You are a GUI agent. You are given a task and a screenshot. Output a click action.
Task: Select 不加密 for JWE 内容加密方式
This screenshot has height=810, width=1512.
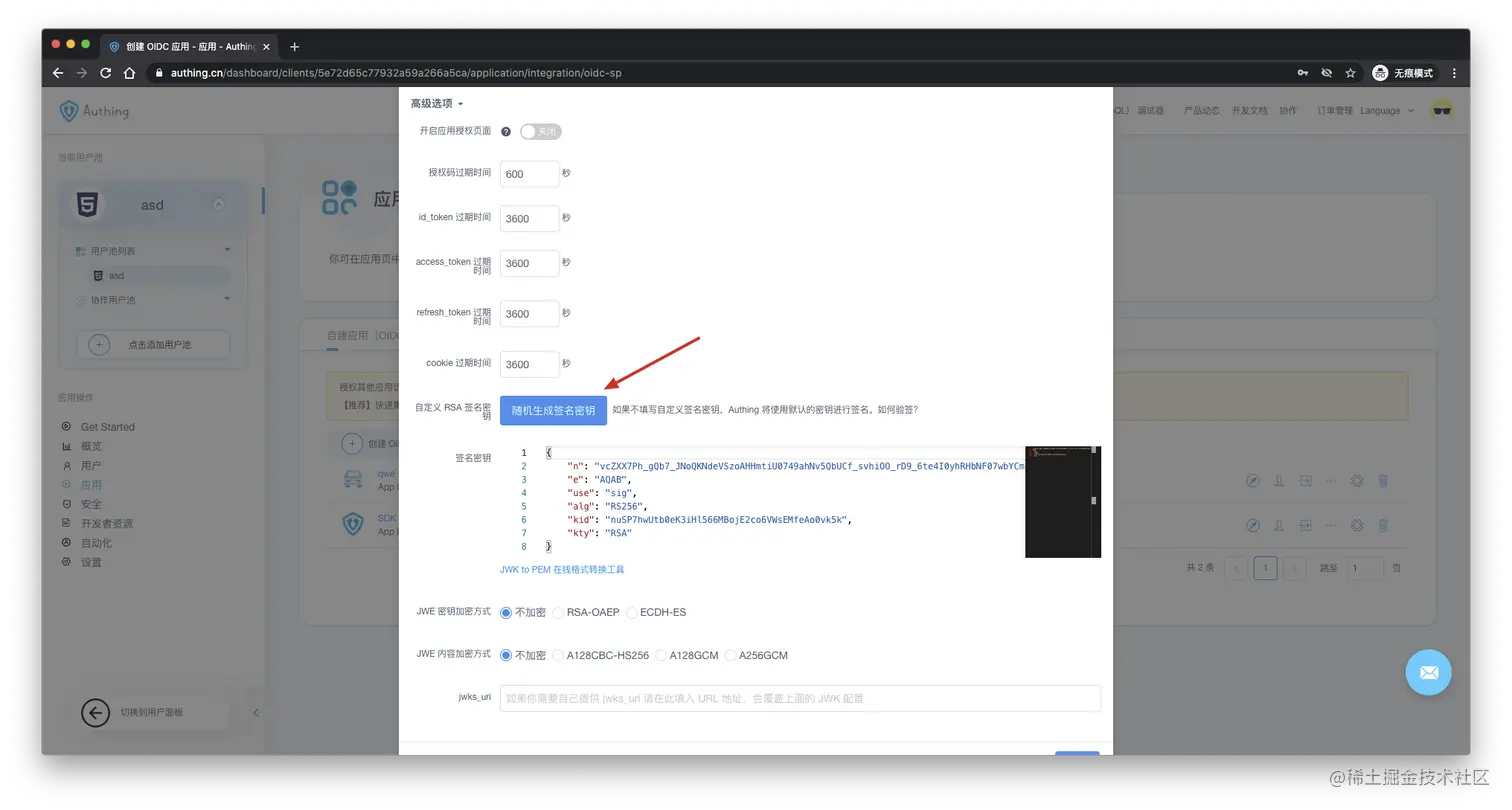506,655
